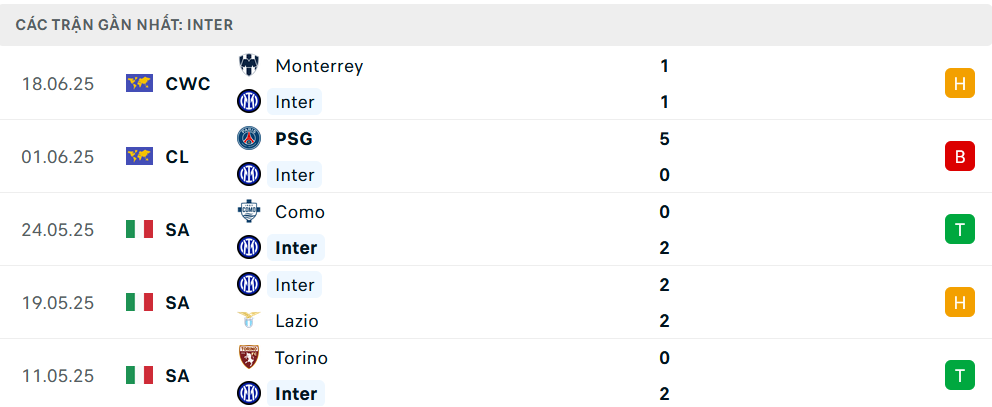Click the CWC competition label
Screen dimensions: 992x407
[188, 84]
